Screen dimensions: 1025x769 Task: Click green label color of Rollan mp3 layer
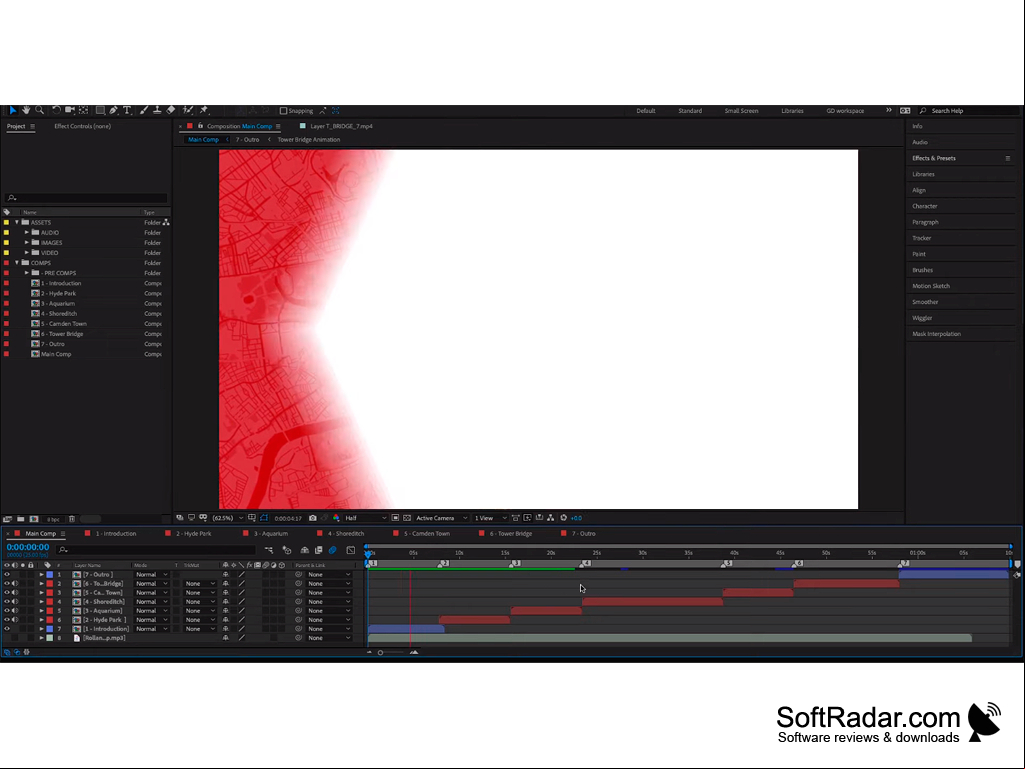[x=50, y=638]
